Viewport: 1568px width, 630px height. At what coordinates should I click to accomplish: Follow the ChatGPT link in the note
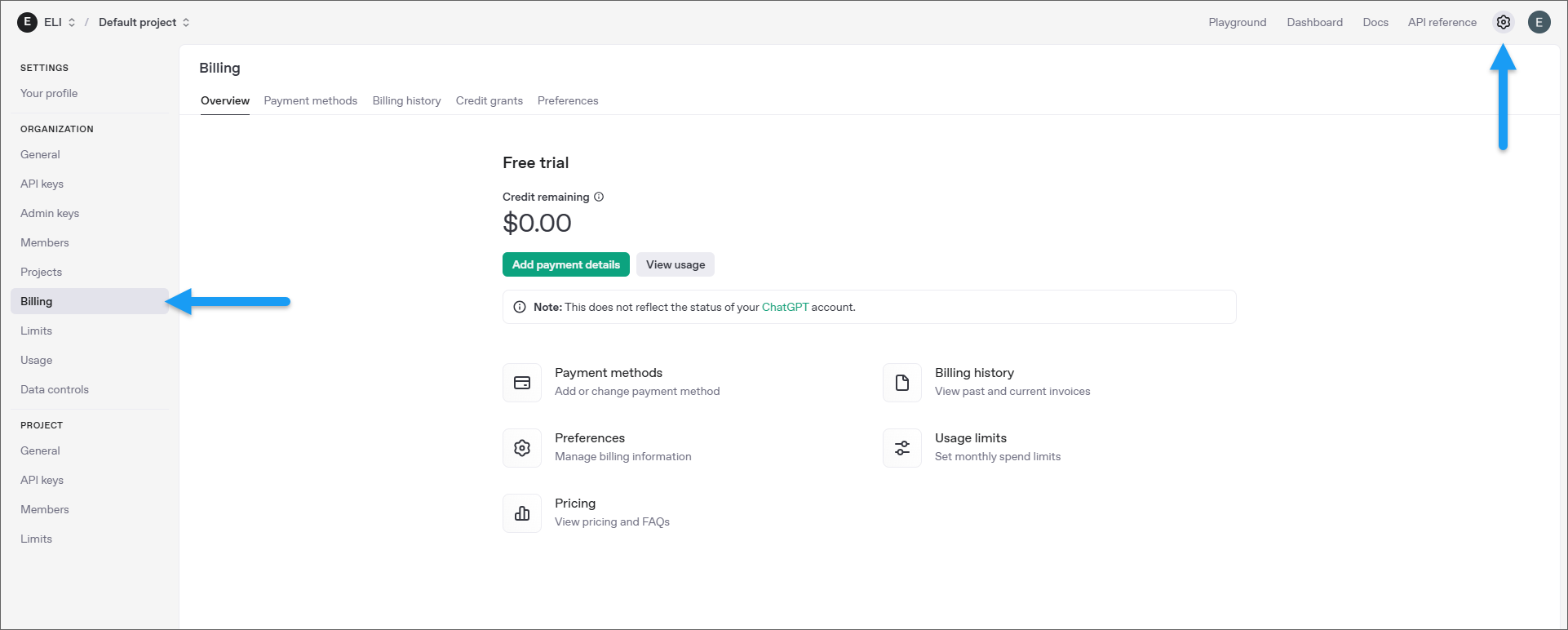click(x=785, y=307)
